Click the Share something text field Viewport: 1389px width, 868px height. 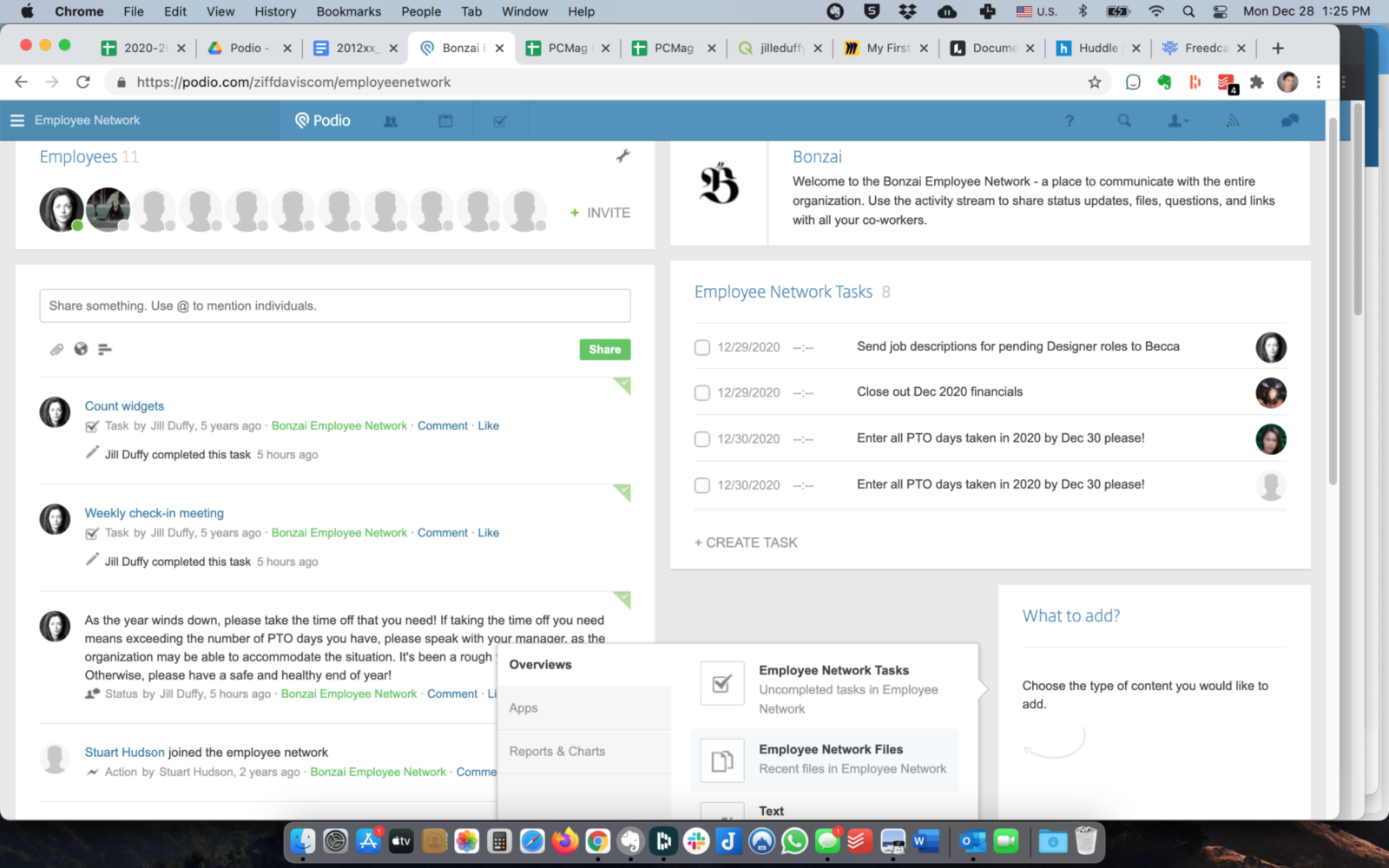click(x=334, y=306)
